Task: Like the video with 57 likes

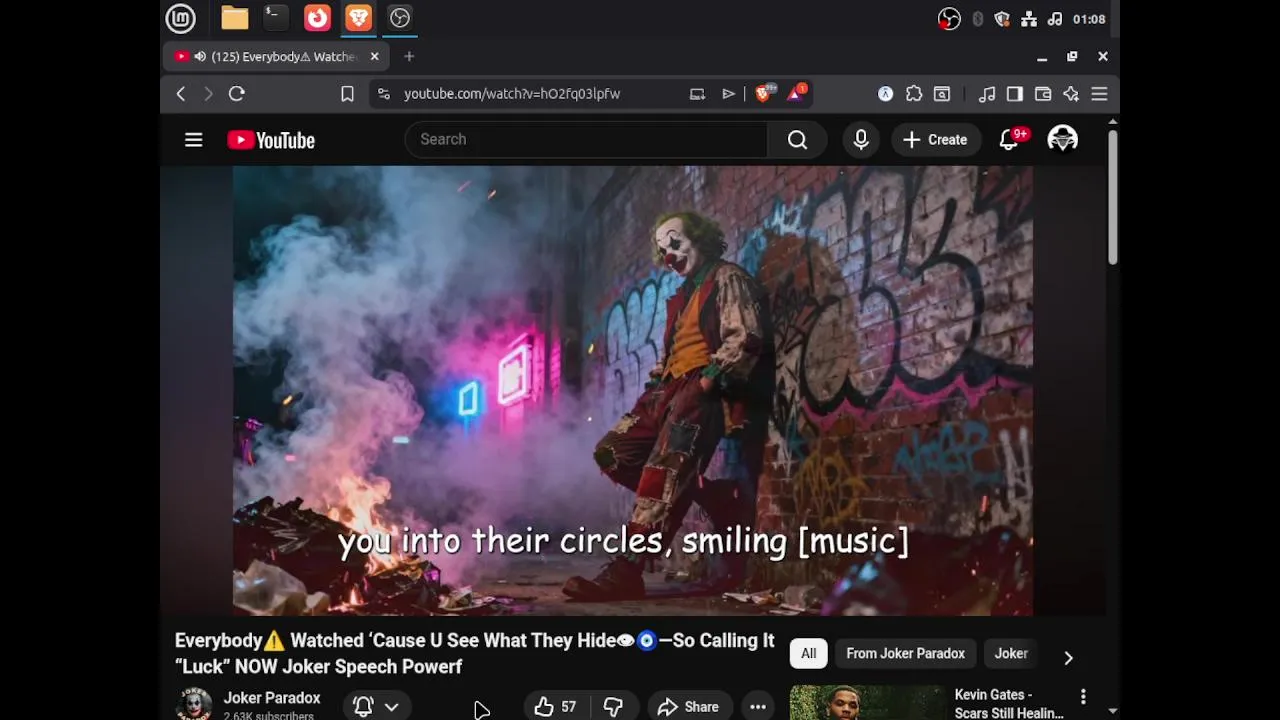Action: [556, 707]
